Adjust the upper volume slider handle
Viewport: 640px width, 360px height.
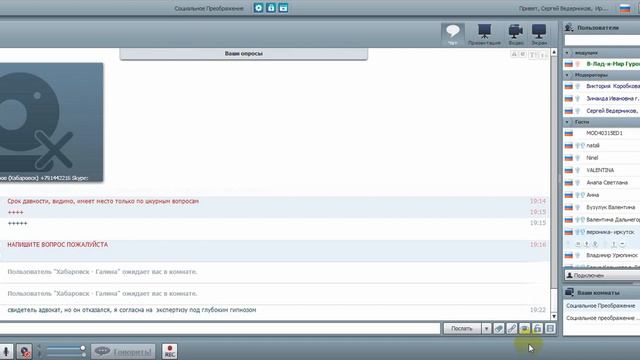[83, 348]
